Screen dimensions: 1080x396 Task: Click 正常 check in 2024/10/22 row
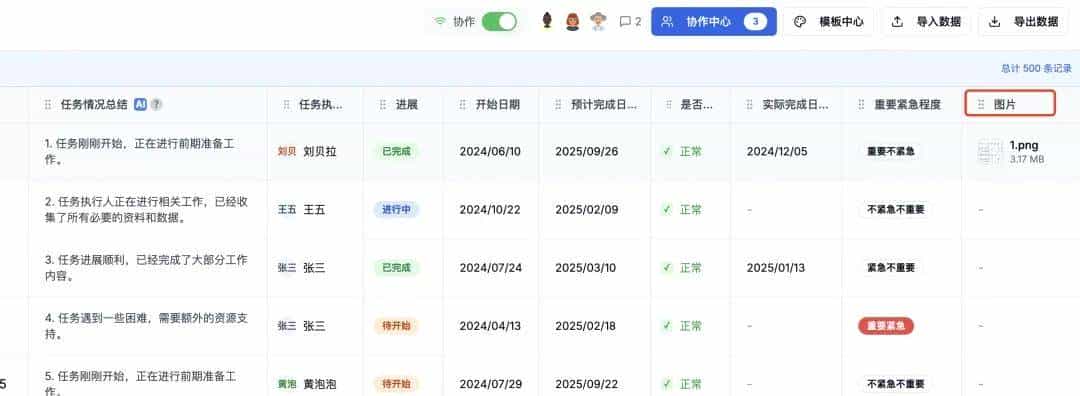tap(682, 209)
